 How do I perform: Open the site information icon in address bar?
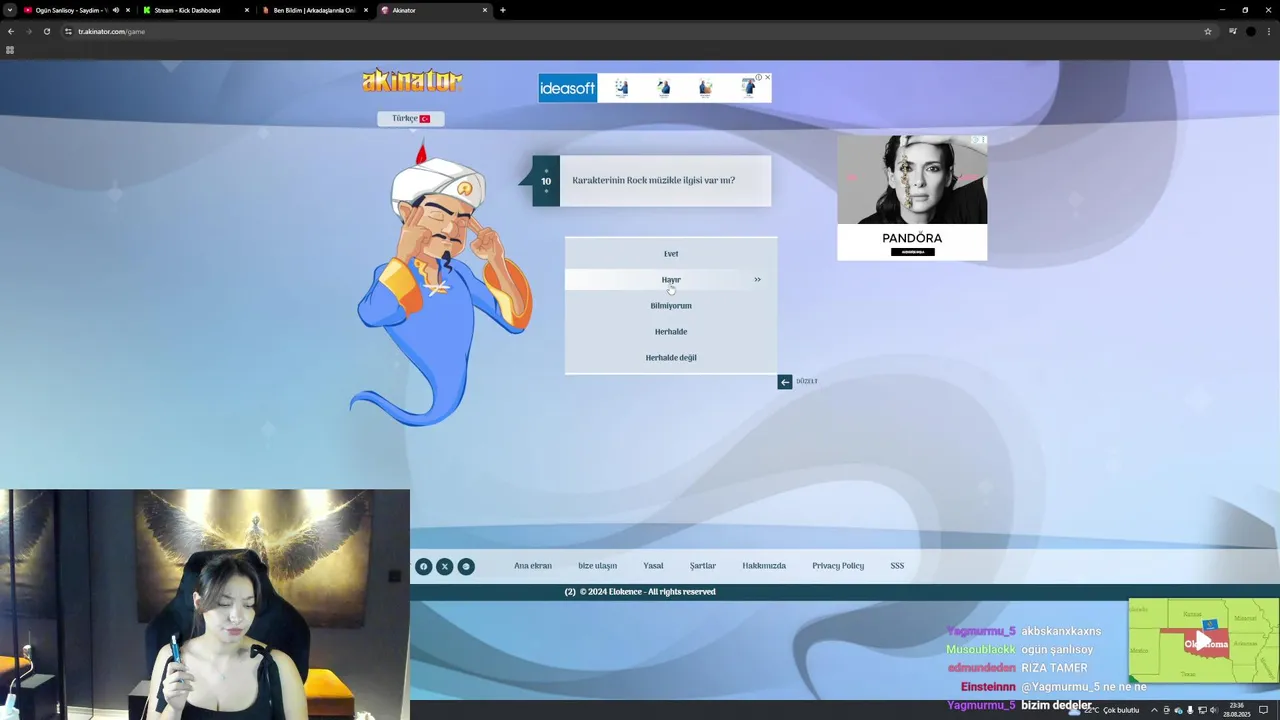click(69, 31)
